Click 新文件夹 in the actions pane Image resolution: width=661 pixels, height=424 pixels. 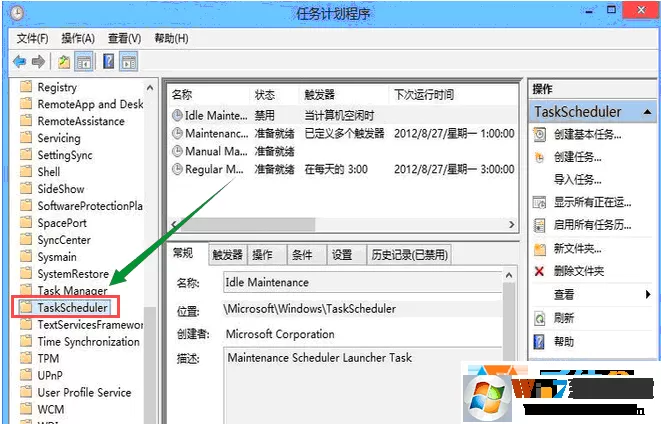point(577,249)
